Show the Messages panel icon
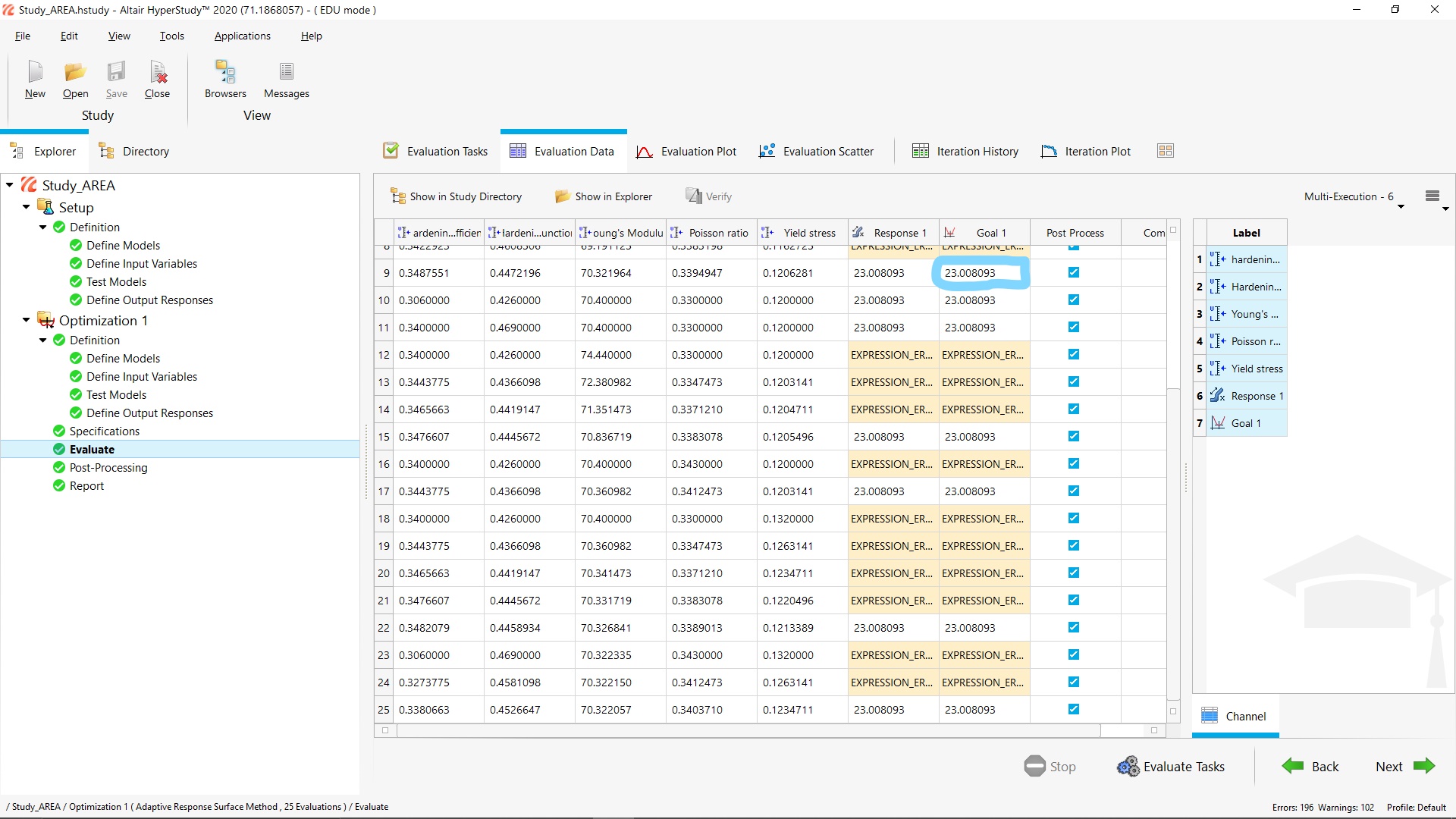Viewport: 1456px width, 819px height. point(286,72)
